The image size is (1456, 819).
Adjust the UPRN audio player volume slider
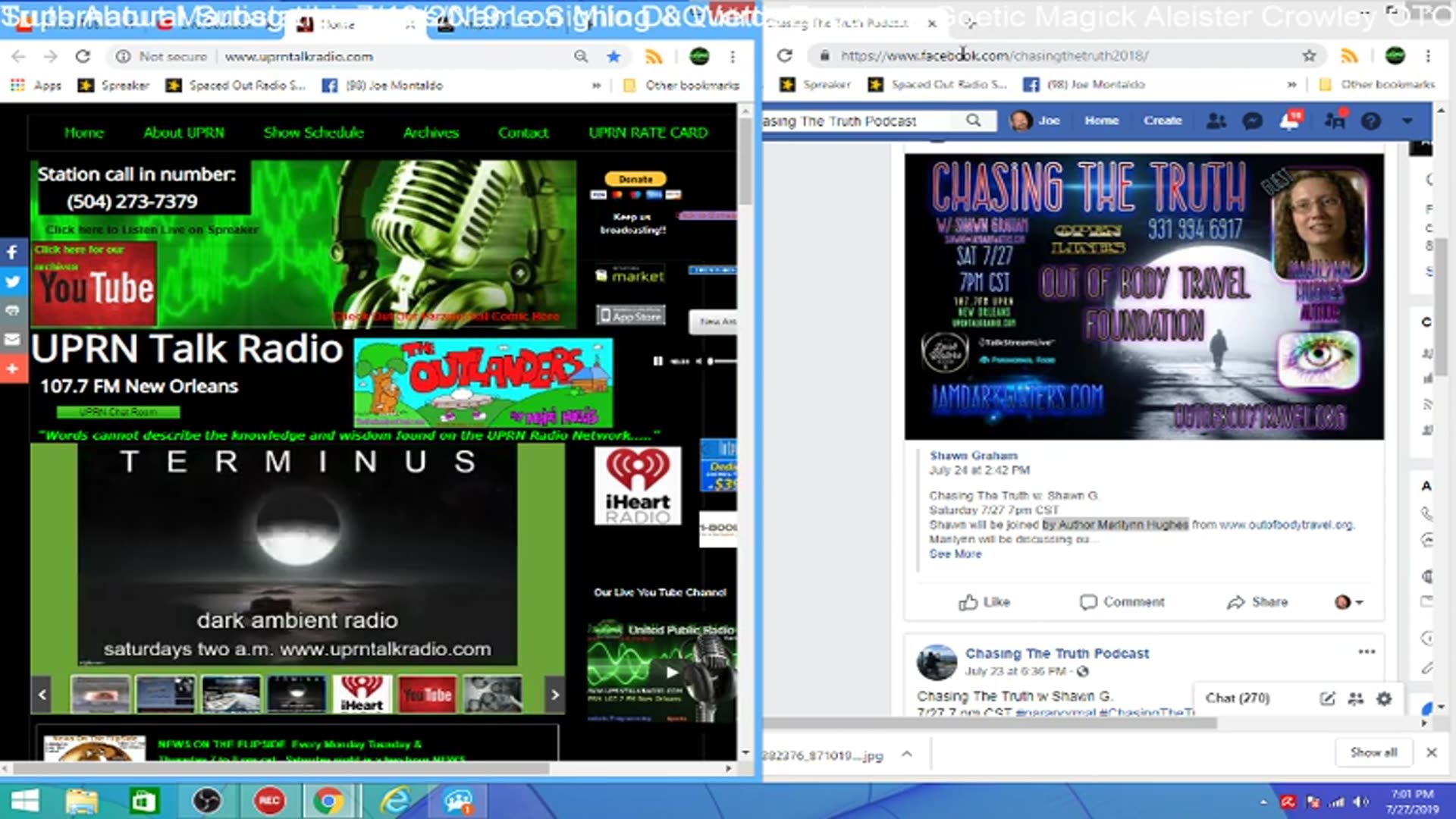tap(722, 361)
